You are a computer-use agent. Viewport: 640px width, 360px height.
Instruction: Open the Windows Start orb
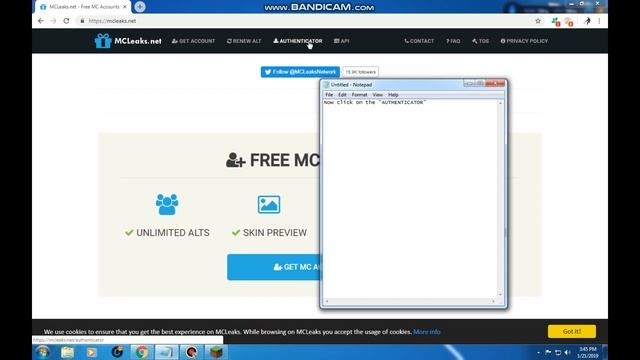42,352
